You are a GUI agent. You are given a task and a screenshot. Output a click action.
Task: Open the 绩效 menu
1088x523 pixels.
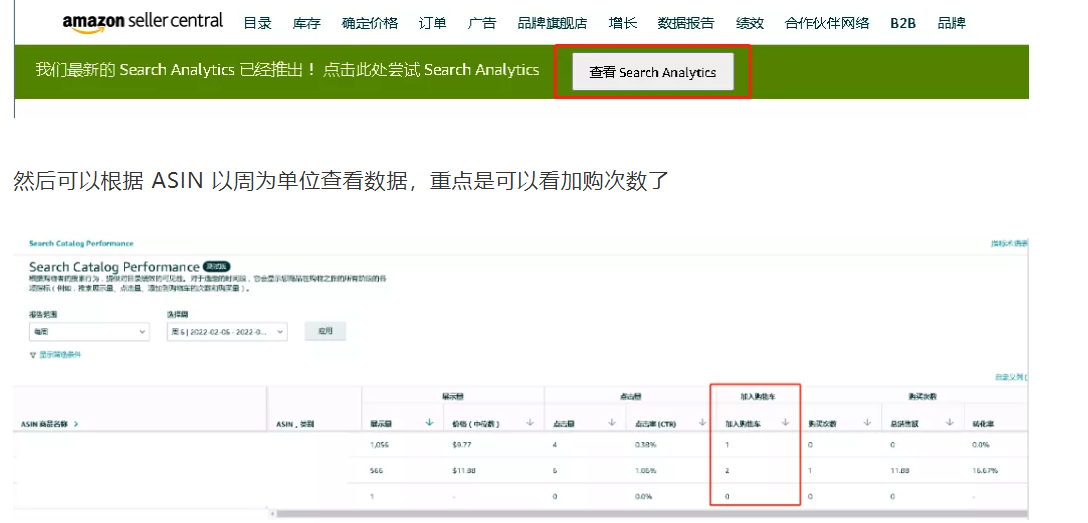click(x=750, y=23)
